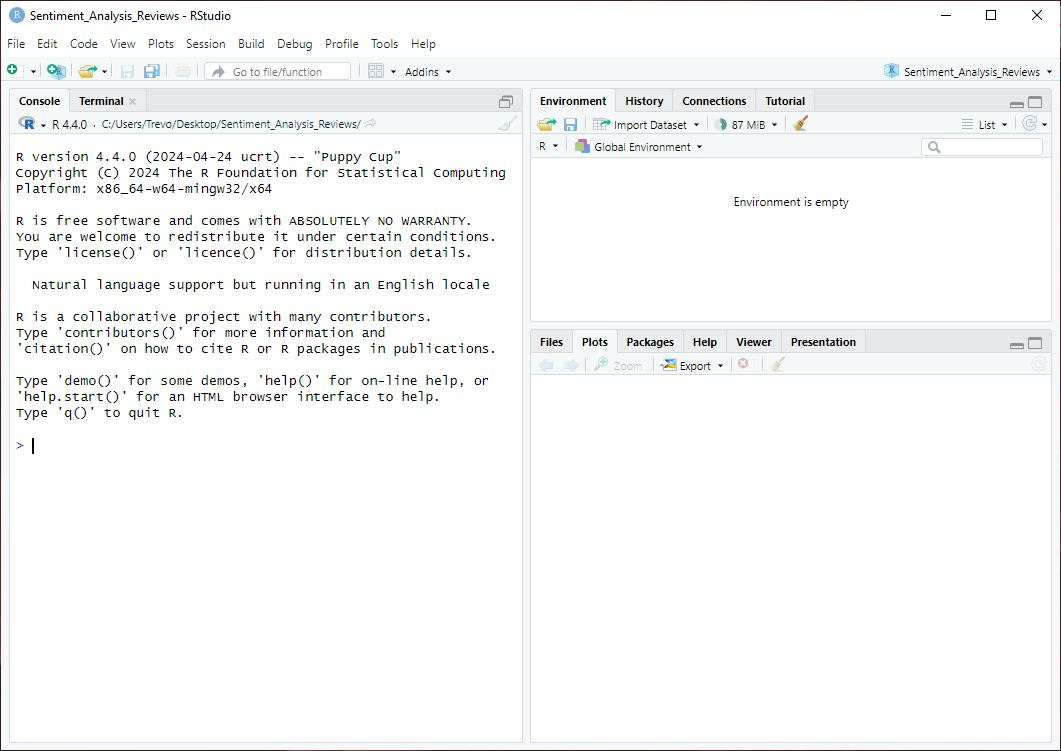Expand the recent files dropdown arrow
Screen dimensions: 1061x751
[104, 72]
